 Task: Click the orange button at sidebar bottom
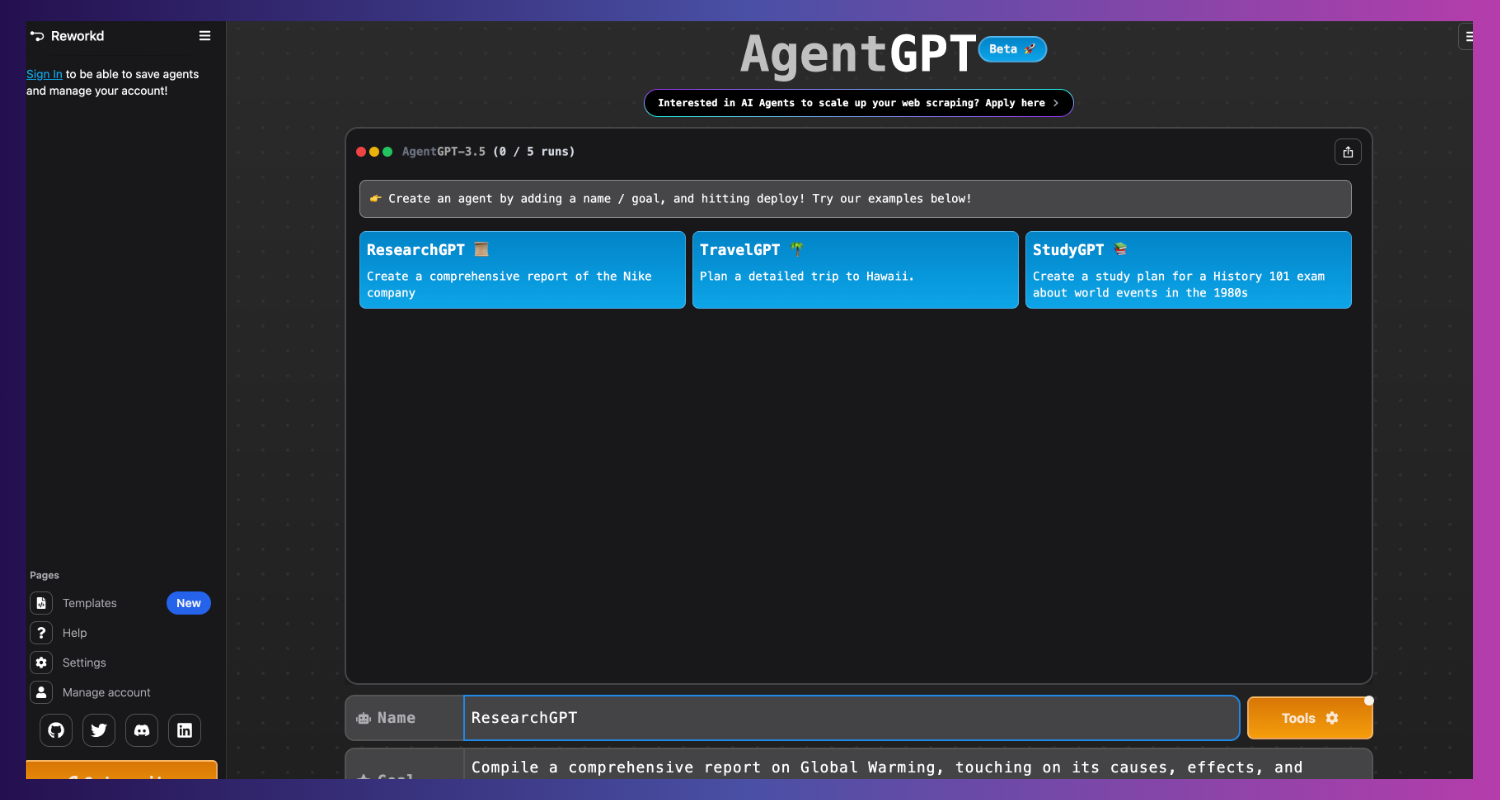pyautogui.click(x=121, y=770)
